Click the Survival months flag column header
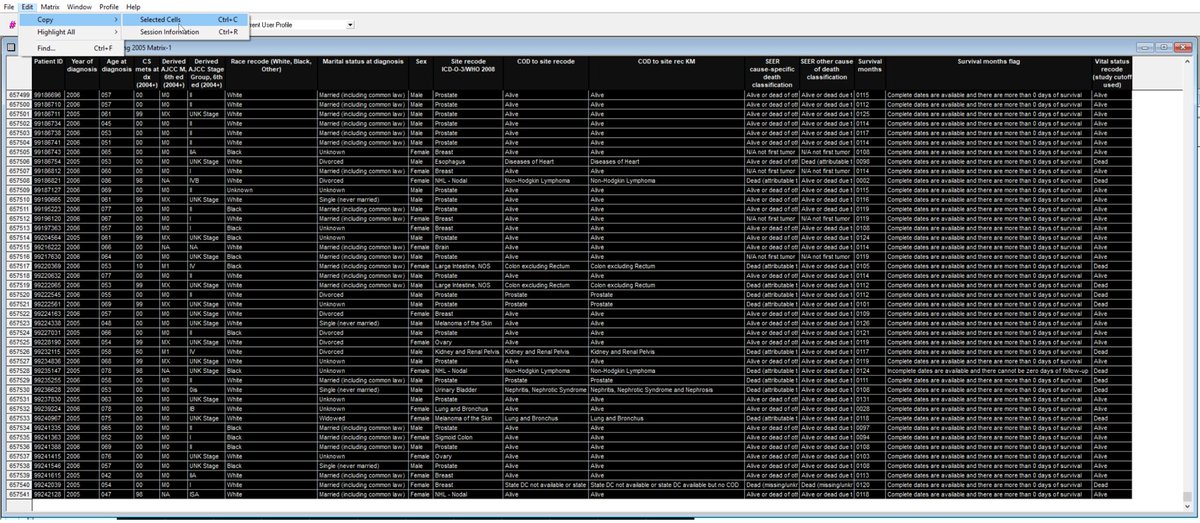 988,74
